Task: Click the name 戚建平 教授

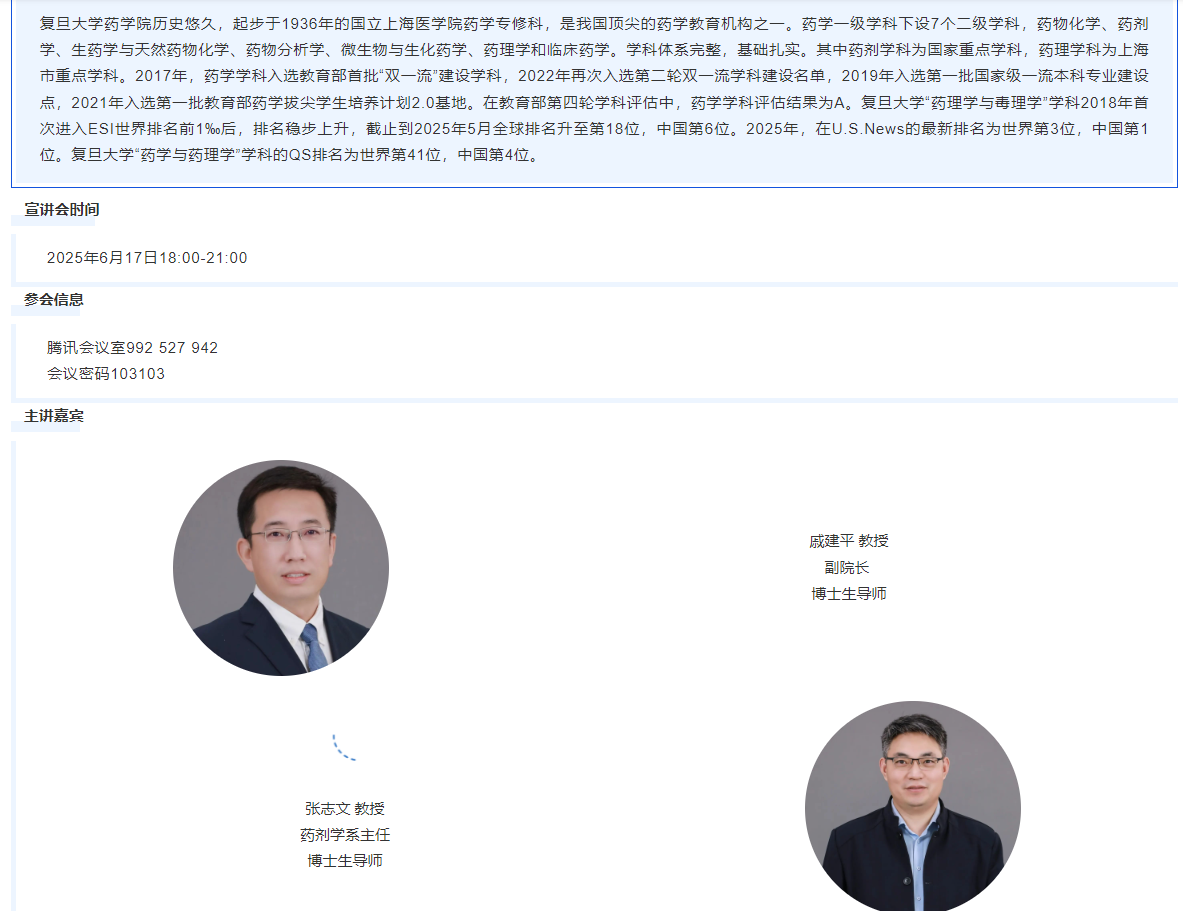Action: (x=848, y=541)
